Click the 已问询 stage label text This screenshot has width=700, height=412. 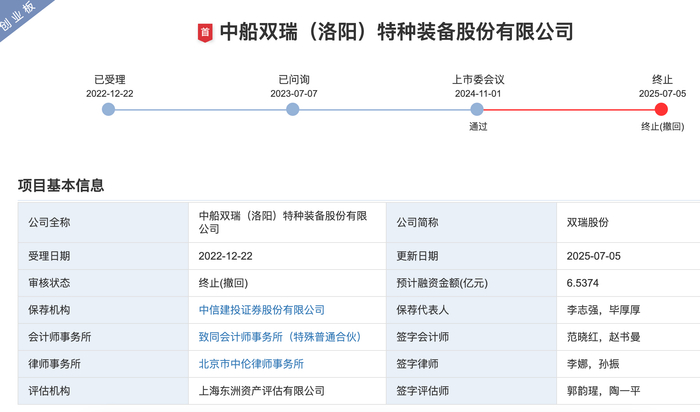pyautogui.click(x=293, y=79)
